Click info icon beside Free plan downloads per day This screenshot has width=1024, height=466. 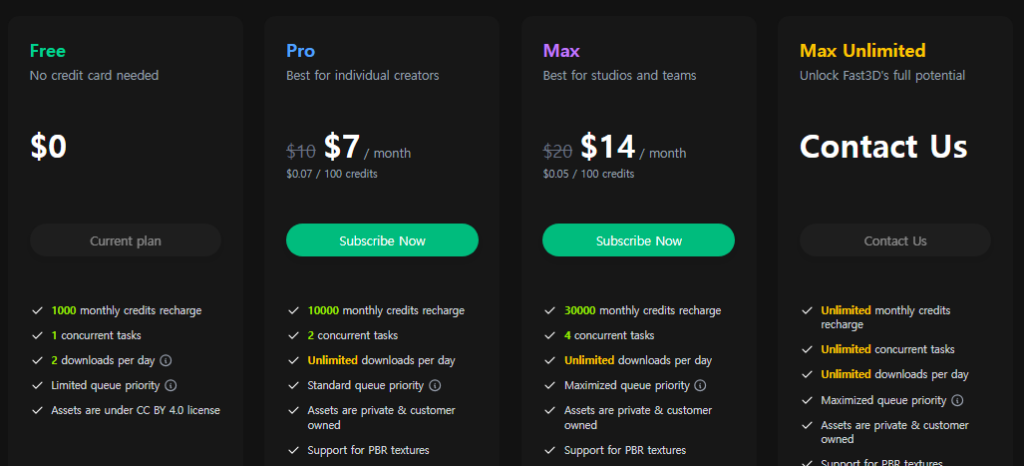tap(166, 360)
